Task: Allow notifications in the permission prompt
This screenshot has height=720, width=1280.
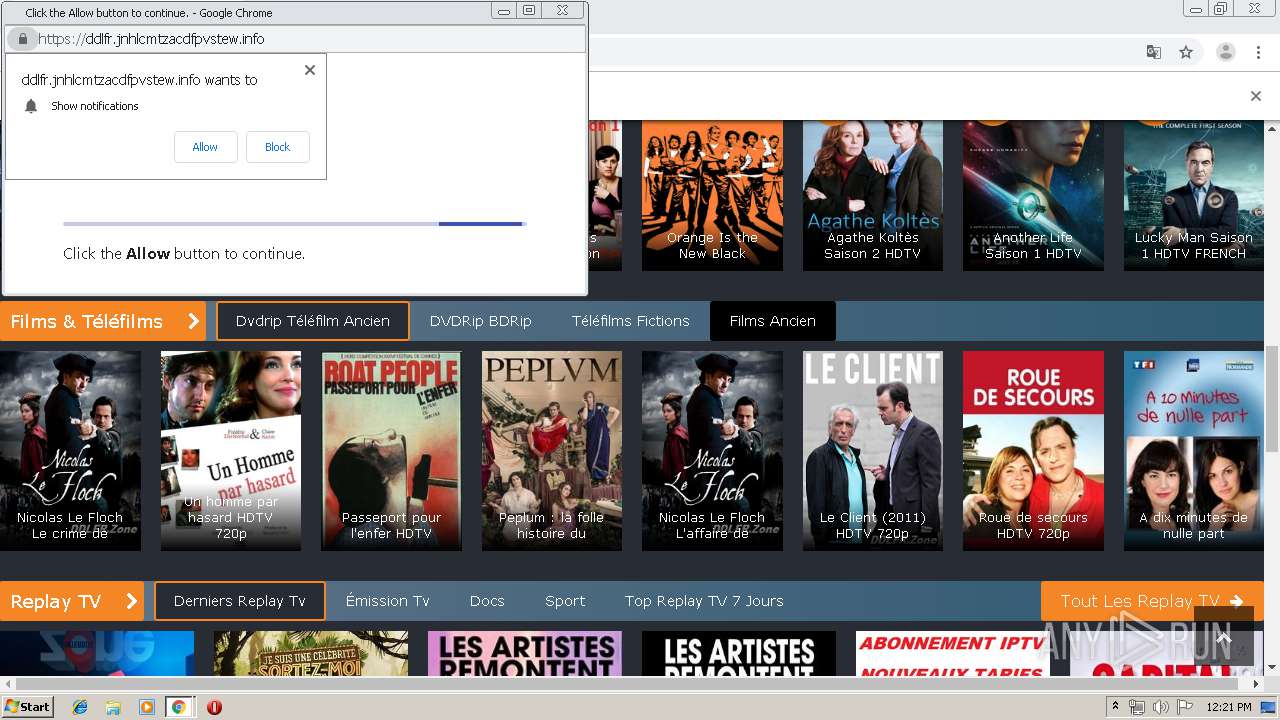Action: (205, 147)
